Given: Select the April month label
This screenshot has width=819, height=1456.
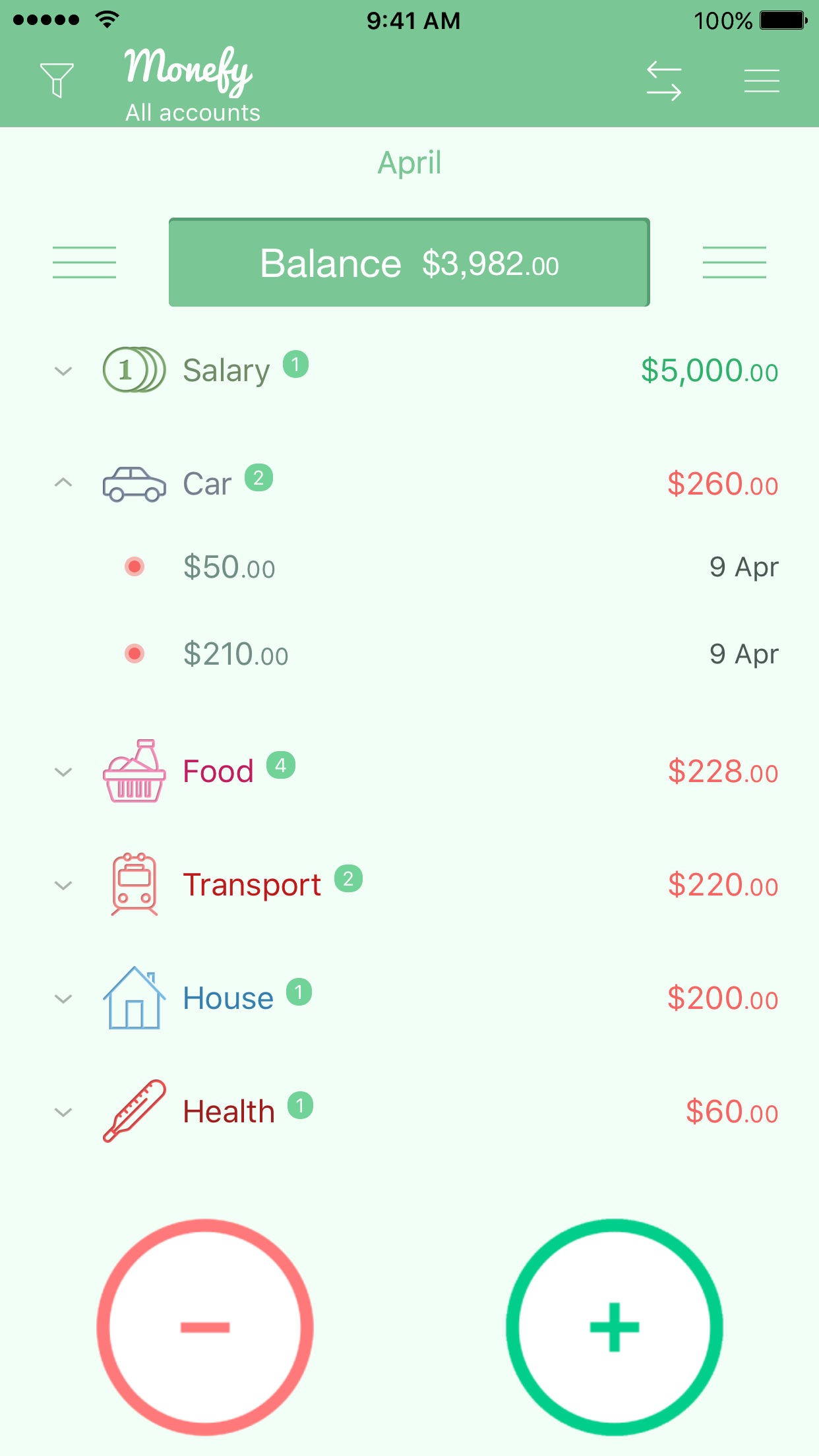Looking at the screenshot, I should coord(409,163).
